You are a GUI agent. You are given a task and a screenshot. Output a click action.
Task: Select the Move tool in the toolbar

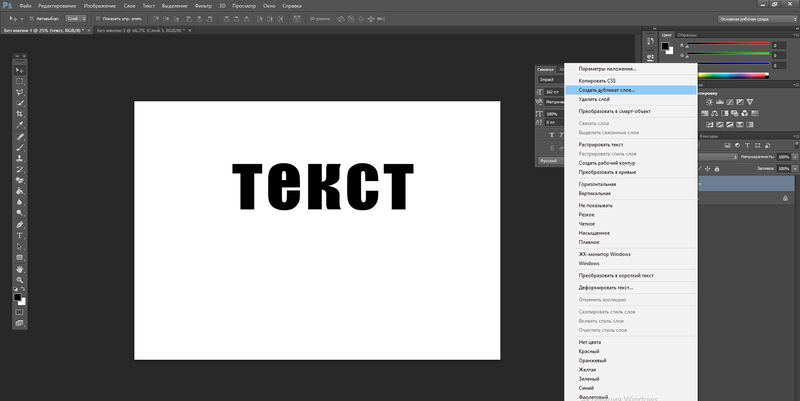(x=19, y=68)
